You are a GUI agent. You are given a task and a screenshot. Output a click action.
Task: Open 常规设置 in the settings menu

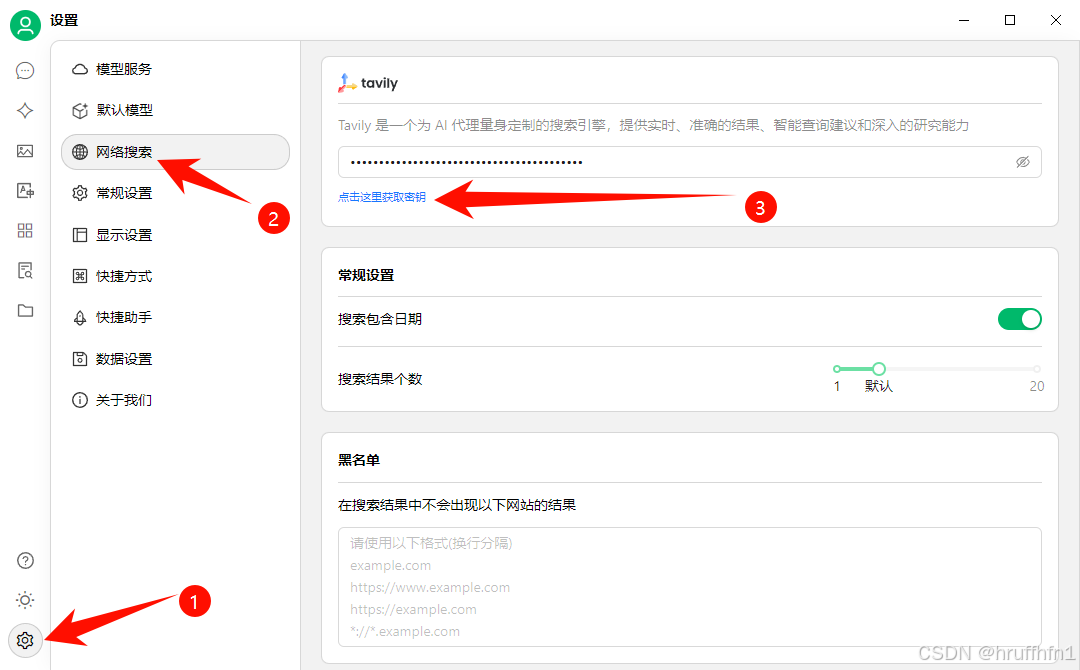click(x=175, y=193)
